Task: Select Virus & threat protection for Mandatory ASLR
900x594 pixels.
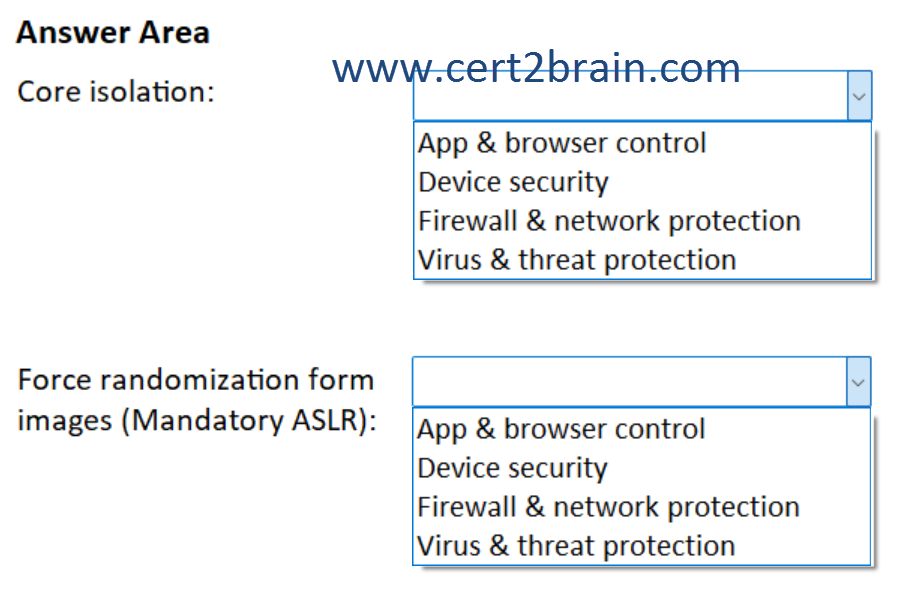Action: pos(576,546)
